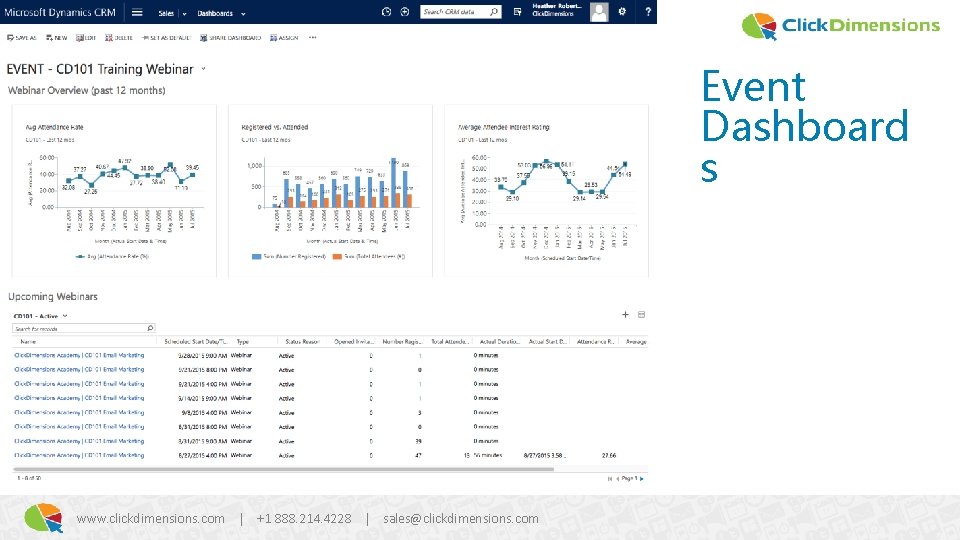Click Delete dashboard command

click(x=119, y=38)
